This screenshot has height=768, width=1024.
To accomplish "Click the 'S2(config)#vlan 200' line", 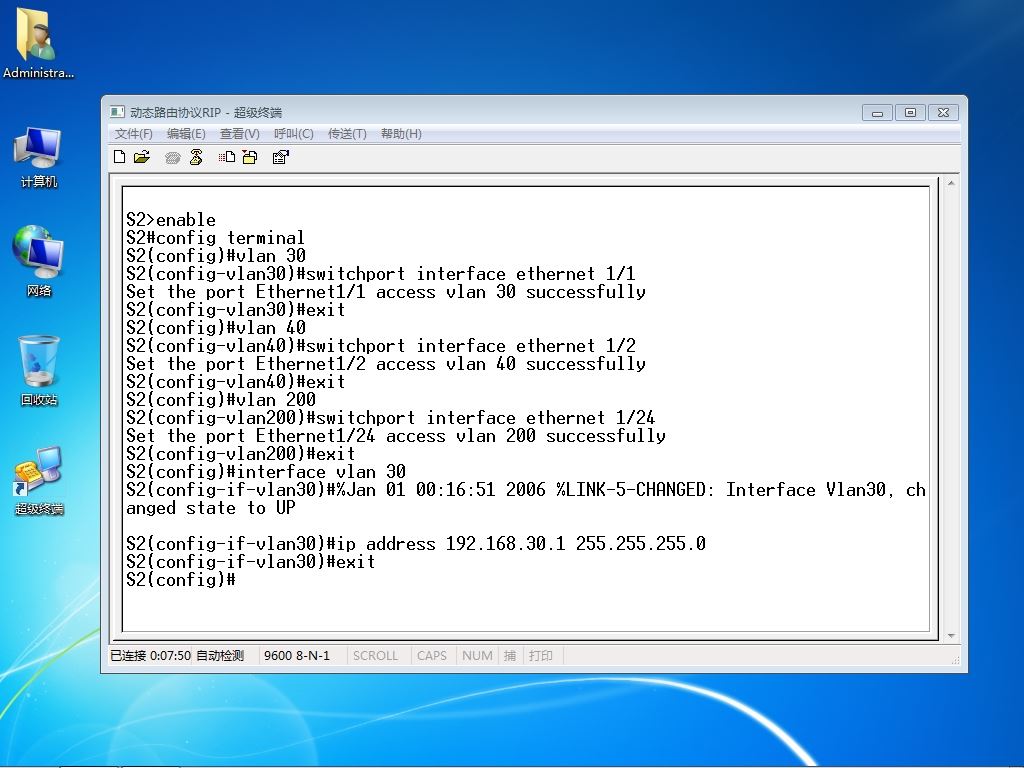I will pyautogui.click(x=221, y=400).
